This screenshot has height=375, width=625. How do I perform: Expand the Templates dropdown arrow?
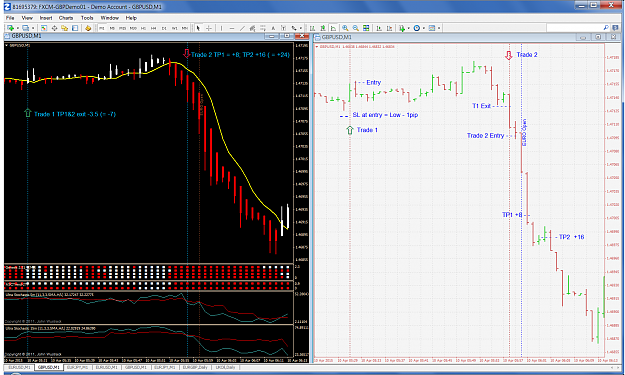click(x=439, y=28)
